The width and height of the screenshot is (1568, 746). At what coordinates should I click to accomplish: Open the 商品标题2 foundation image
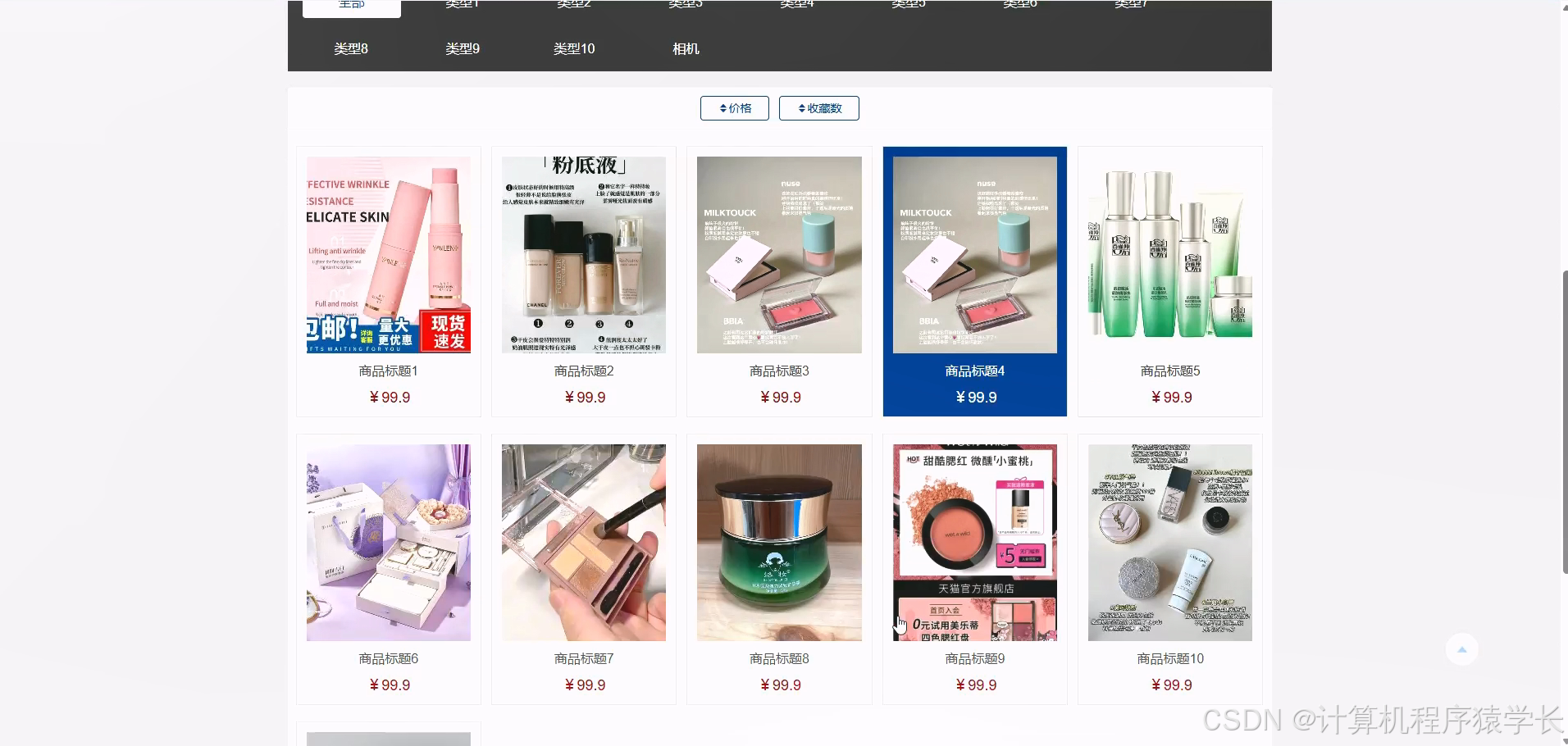click(x=584, y=255)
